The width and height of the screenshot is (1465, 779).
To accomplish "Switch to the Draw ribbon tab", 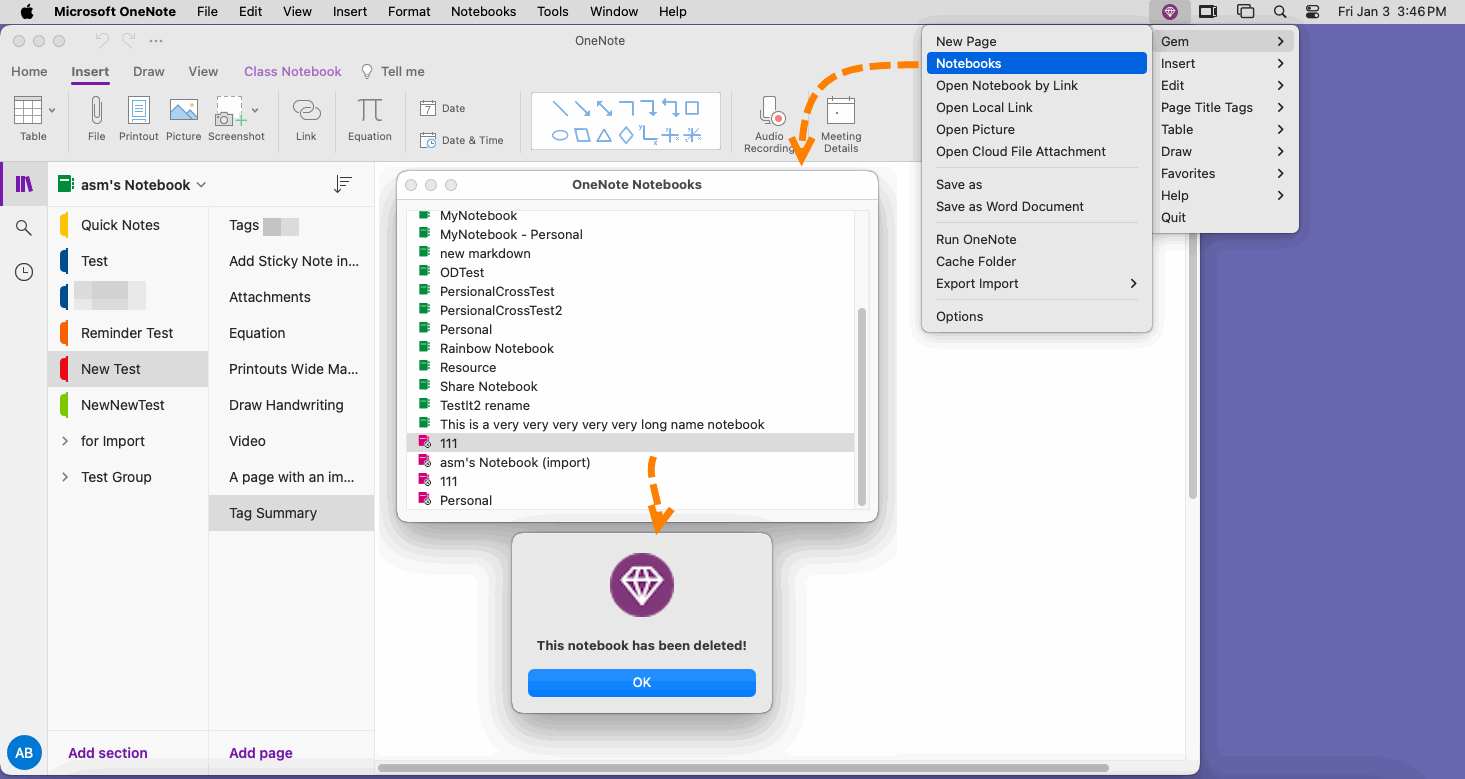I will pos(149,72).
